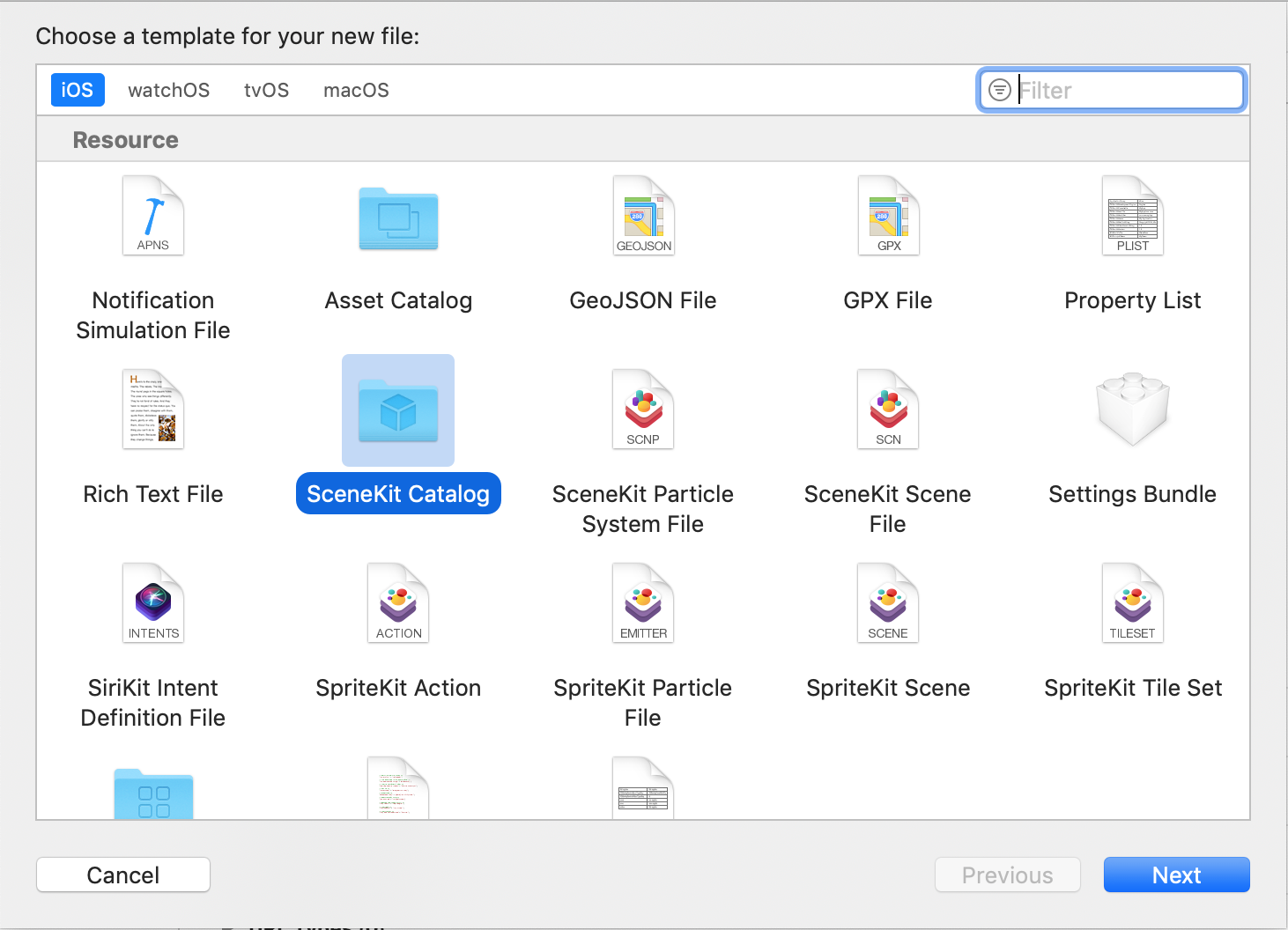Viewport: 1288px width, 930px height.
Task: Switch to the watchOS platform tab
Action: click(x=168, y=90)
